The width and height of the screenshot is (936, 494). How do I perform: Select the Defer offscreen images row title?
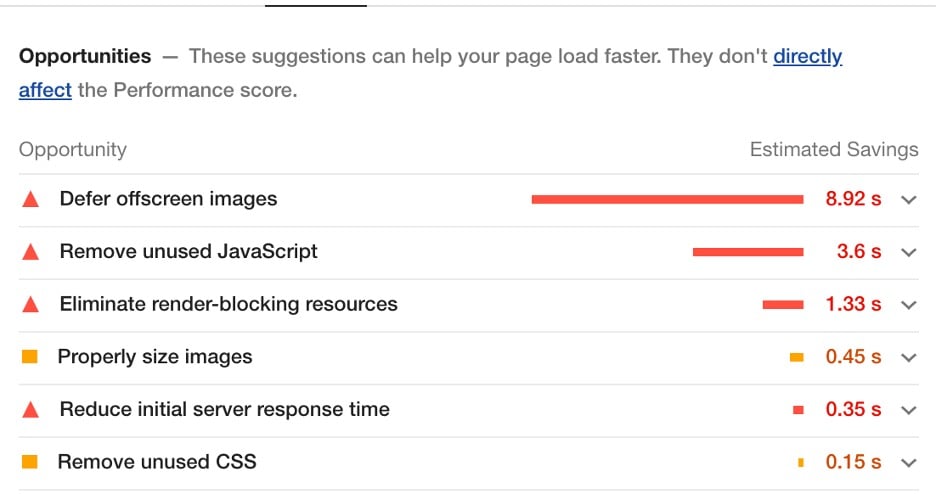point(168,199)
